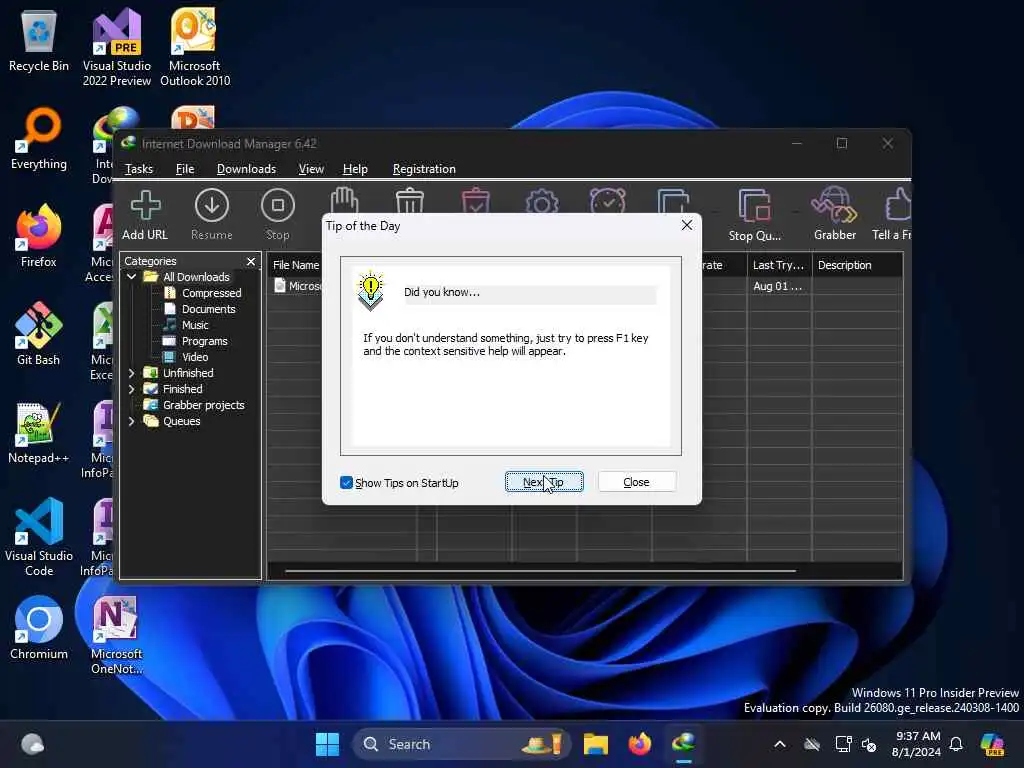The image size is (1024, 768).
Task: Click the weather widget in taskbar
Action: coord(32,744)
